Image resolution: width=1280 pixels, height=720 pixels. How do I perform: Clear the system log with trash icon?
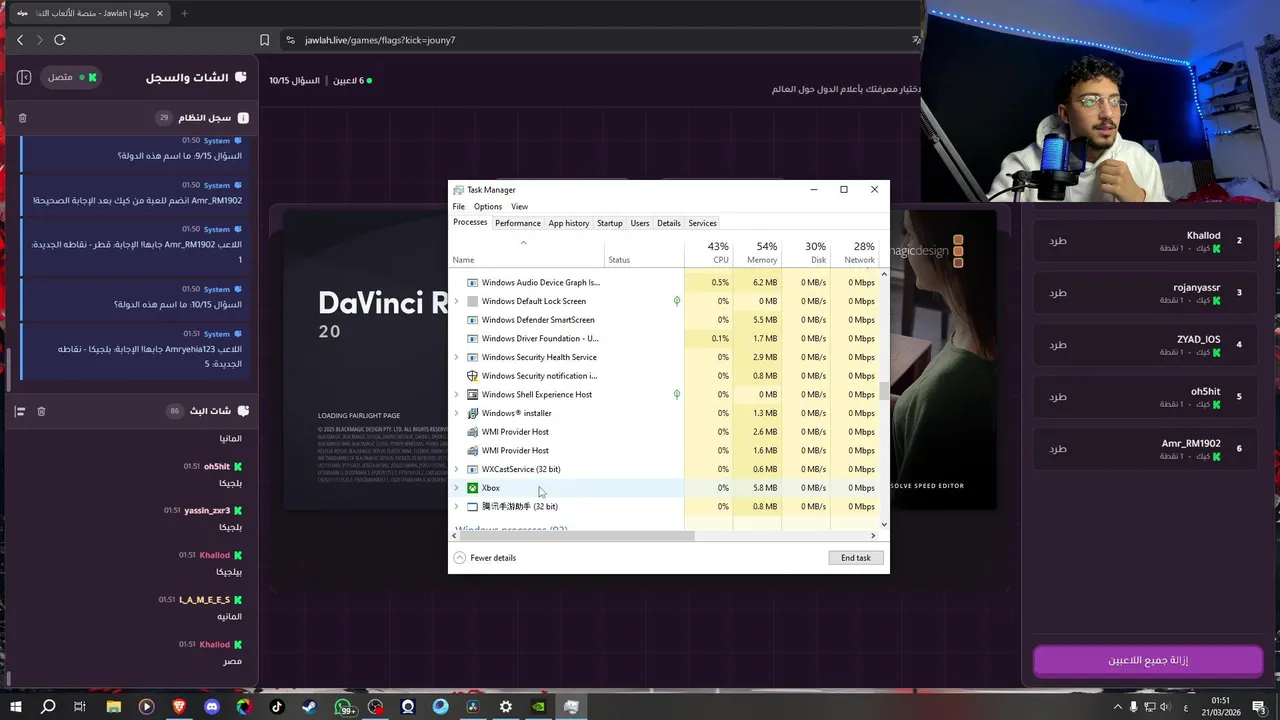pos(23,118)
